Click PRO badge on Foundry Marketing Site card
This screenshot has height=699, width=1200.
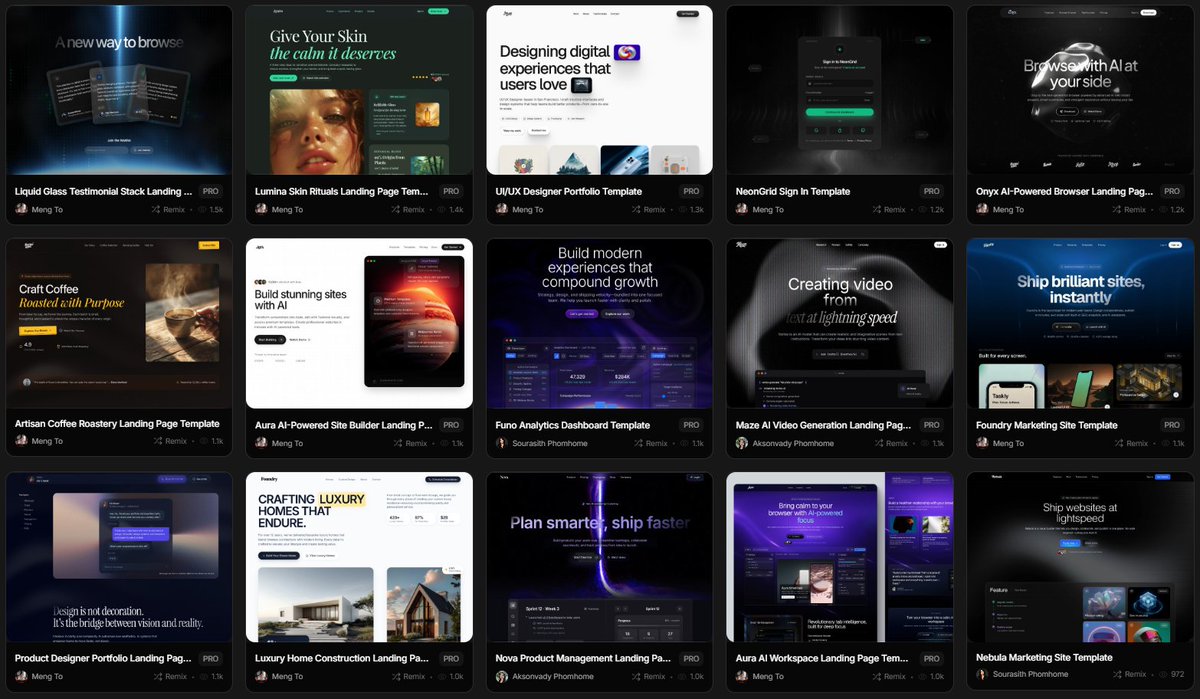click(x=1171, y=425)
